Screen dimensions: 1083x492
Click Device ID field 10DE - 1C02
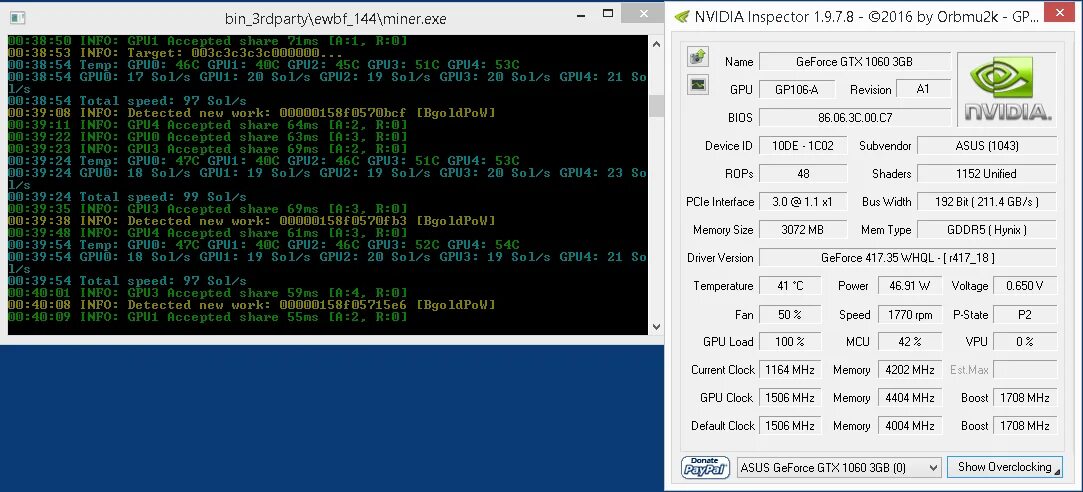coord(803,146)
